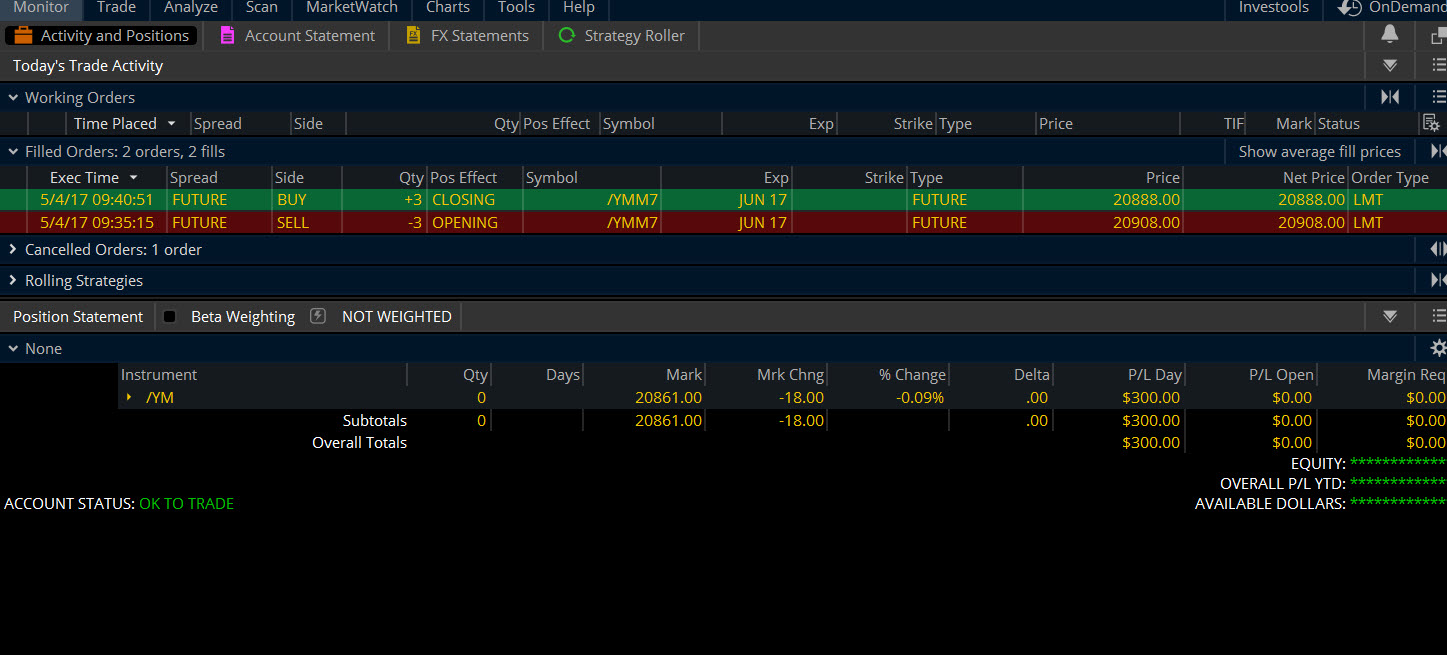This screenshot has height=655, width=1447.
Task: Expand the /YM instrument row
Action: pos(129,397)
